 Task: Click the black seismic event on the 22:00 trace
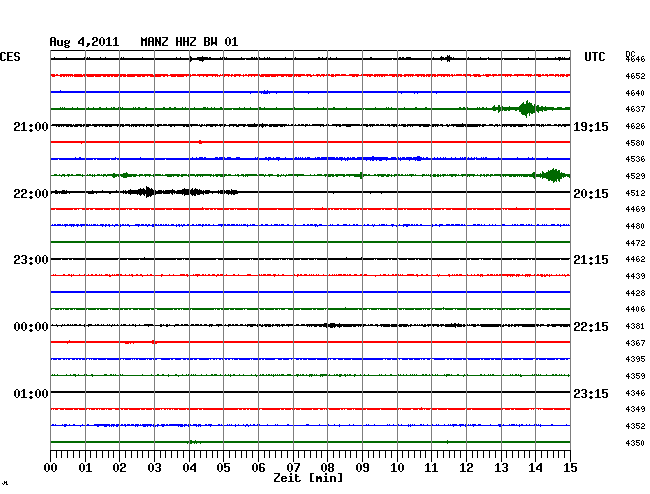click(x=147, y=192)
